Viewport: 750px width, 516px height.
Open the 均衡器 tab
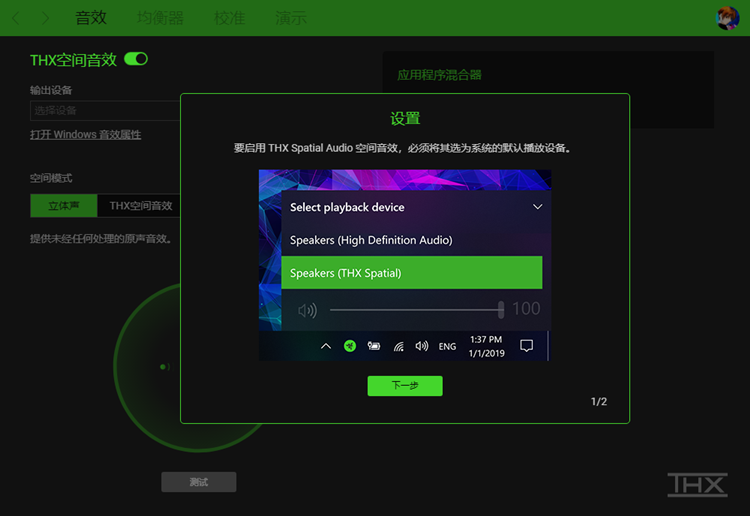(x=160, y=18)
